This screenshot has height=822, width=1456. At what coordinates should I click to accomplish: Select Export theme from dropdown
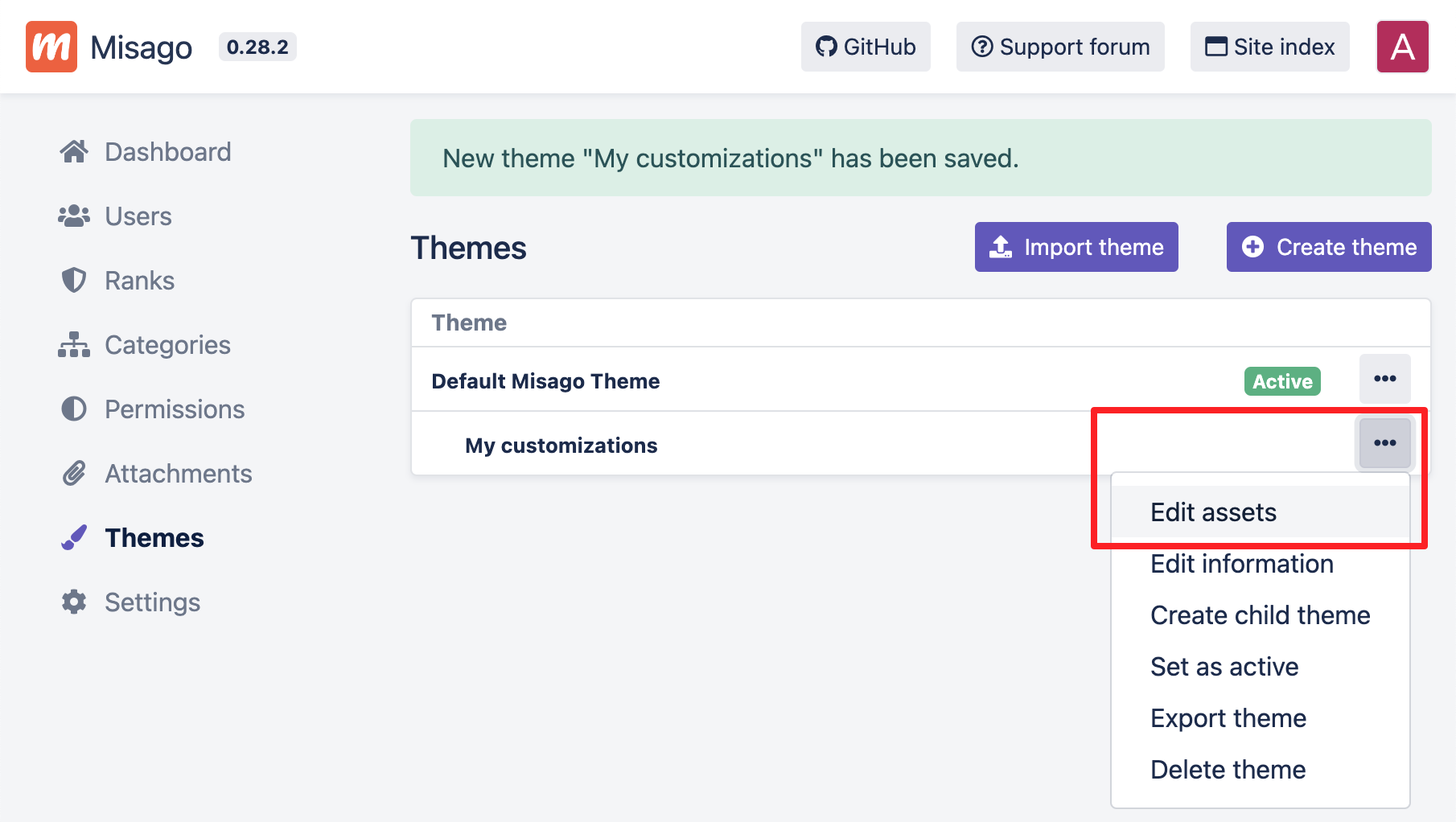(1228, 718)
